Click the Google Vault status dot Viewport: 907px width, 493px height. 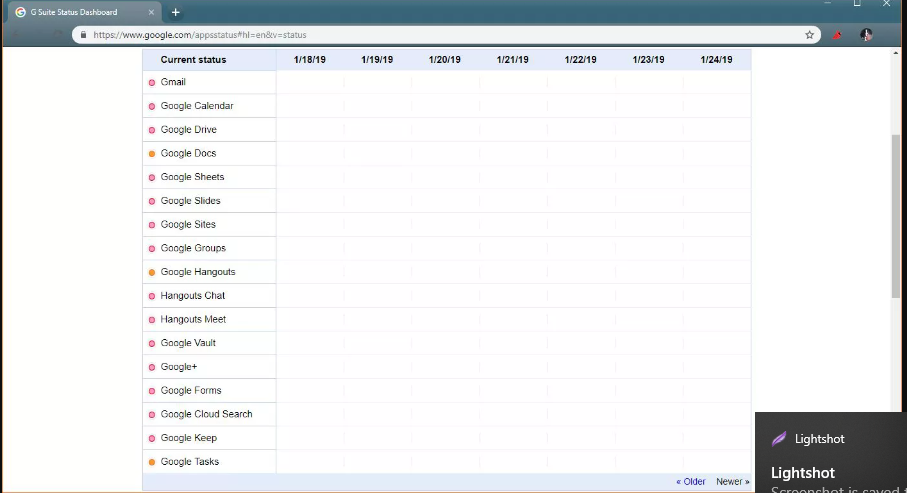tap(152, 344)
